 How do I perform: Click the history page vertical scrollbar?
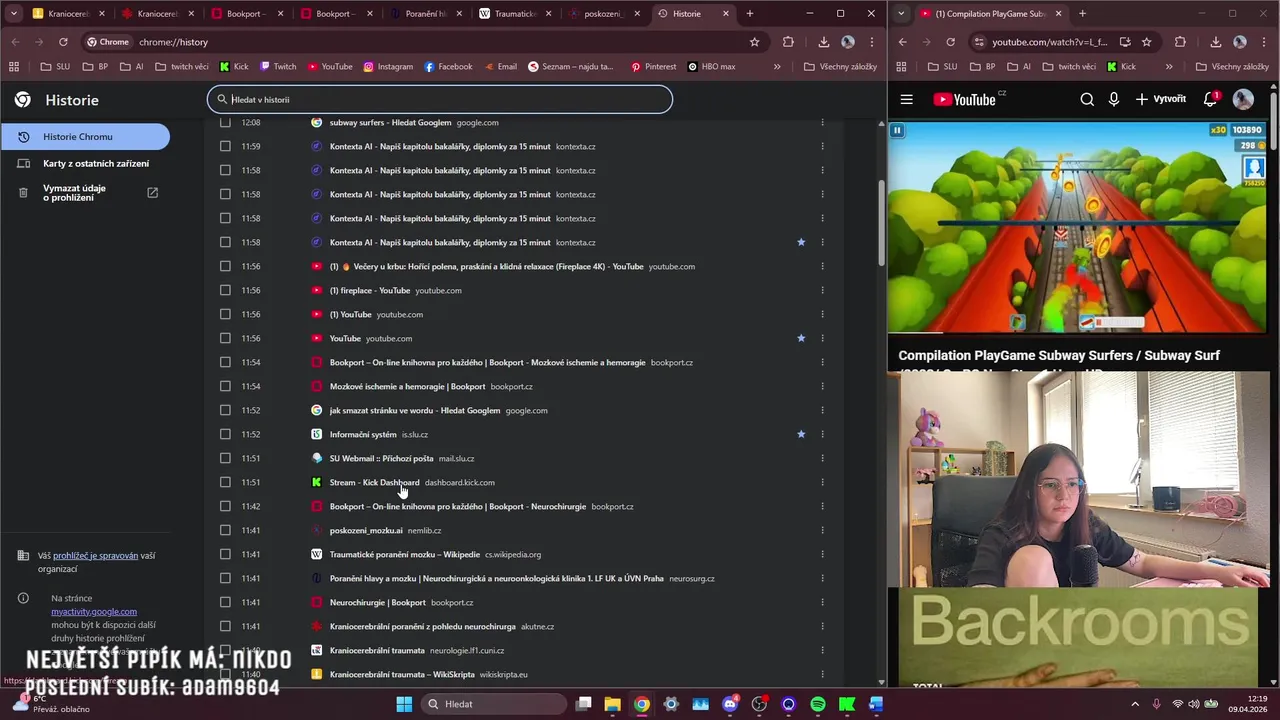point(881,222)
